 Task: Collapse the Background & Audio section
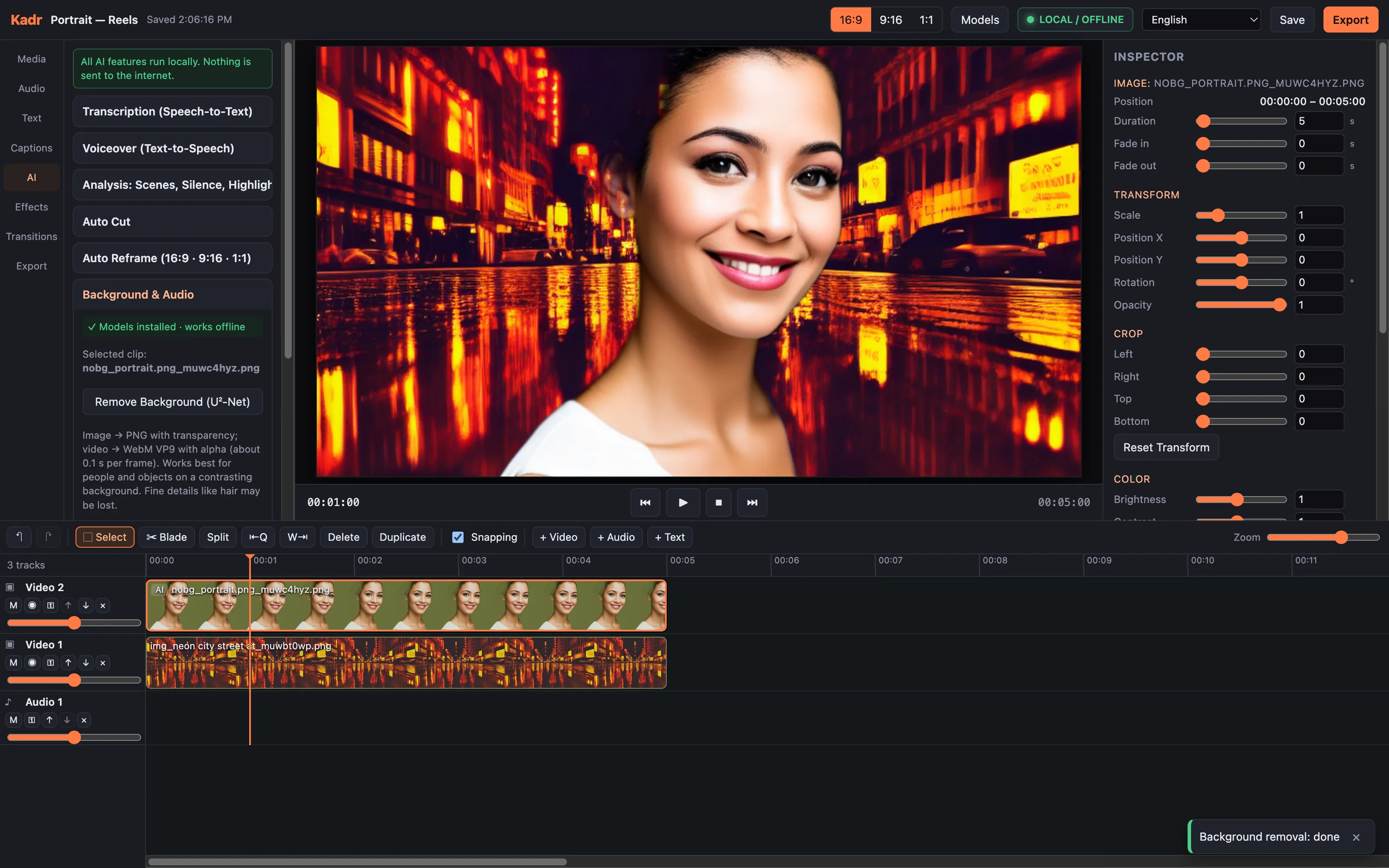point(172,295)
